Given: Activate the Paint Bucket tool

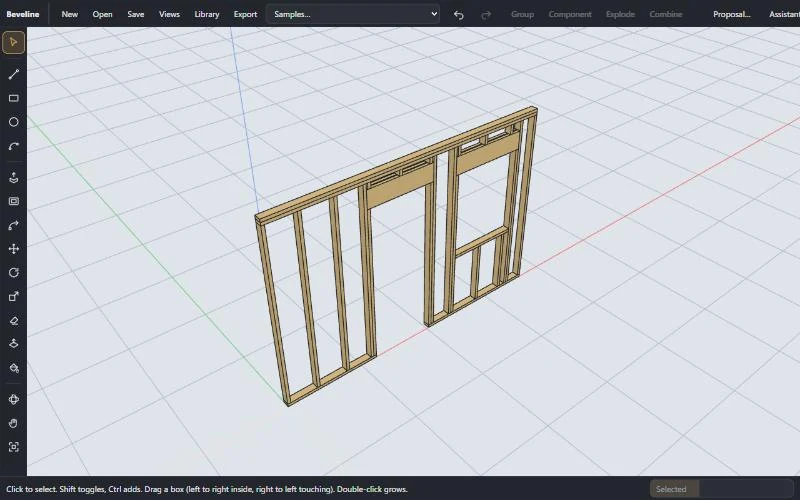Looking at the screenshot, I should pyautogui.click(x=13, y=368).
